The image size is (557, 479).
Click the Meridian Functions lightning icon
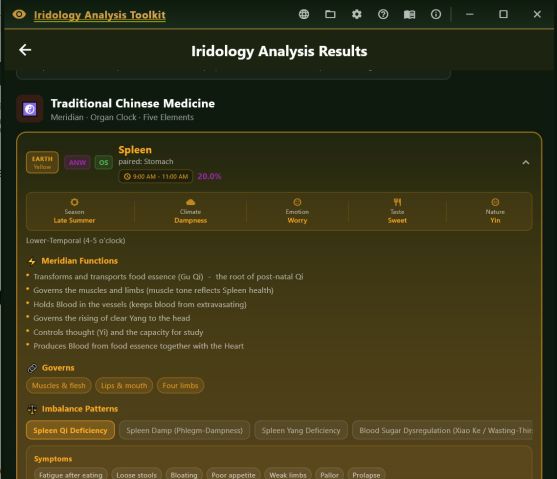[32, 262]
